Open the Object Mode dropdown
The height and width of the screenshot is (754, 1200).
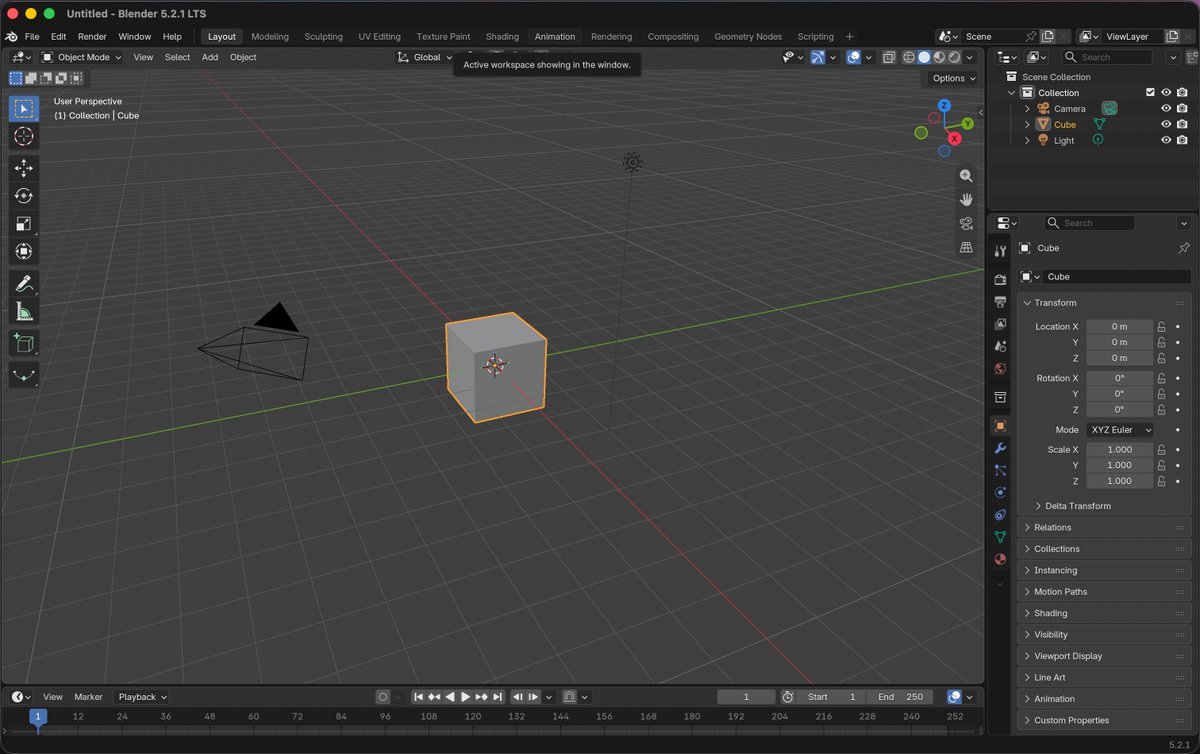coord(82,57)
